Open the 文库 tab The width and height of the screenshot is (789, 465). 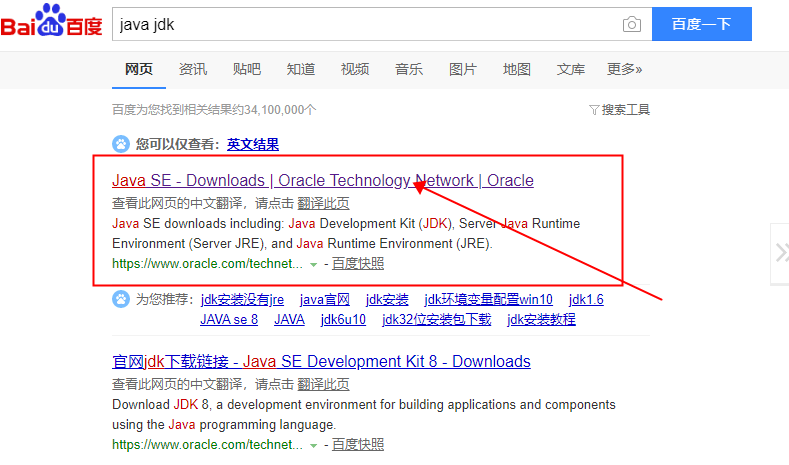[x=571, y=69]
